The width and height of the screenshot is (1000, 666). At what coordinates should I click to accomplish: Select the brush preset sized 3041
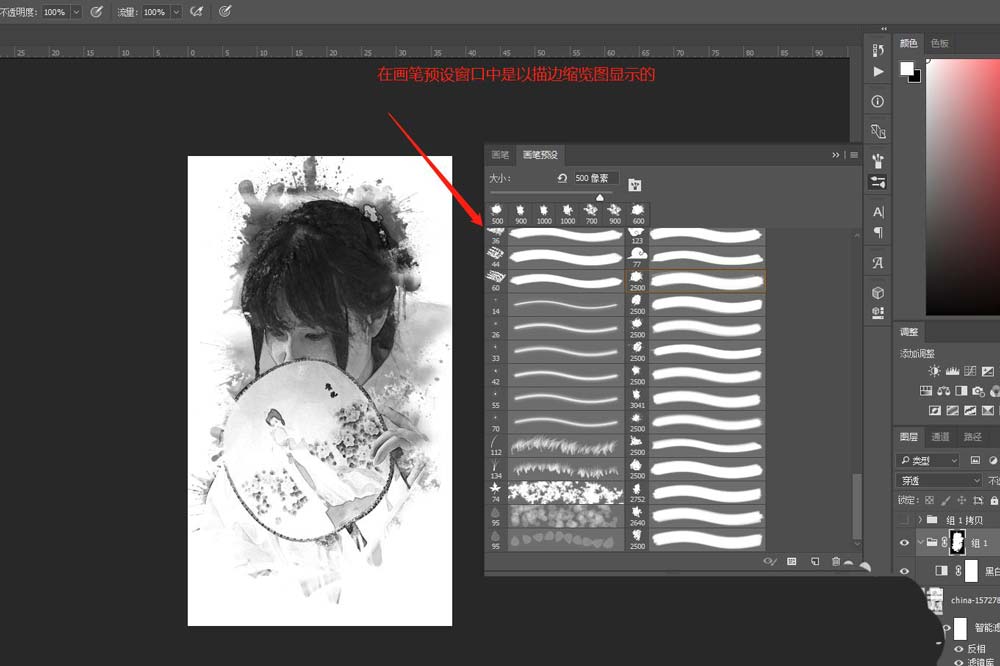tap(696, 399)
